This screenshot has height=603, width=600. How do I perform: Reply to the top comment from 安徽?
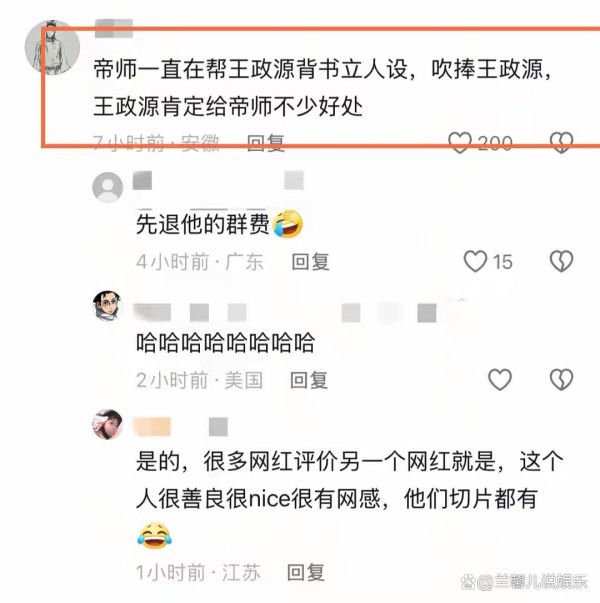(266, 143)
